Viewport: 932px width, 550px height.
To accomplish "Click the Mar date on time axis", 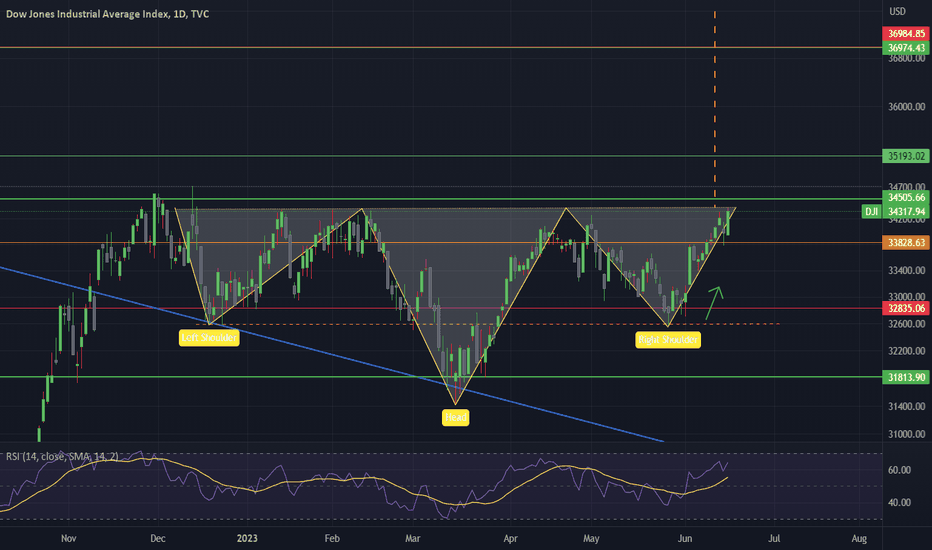I will [x=413, y=539].
